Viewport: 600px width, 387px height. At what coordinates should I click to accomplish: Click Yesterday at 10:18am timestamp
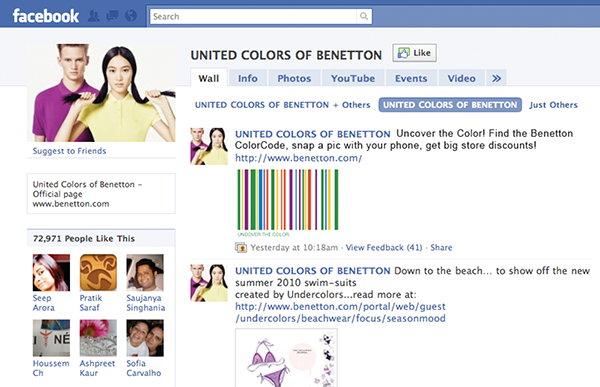[294, 248]
